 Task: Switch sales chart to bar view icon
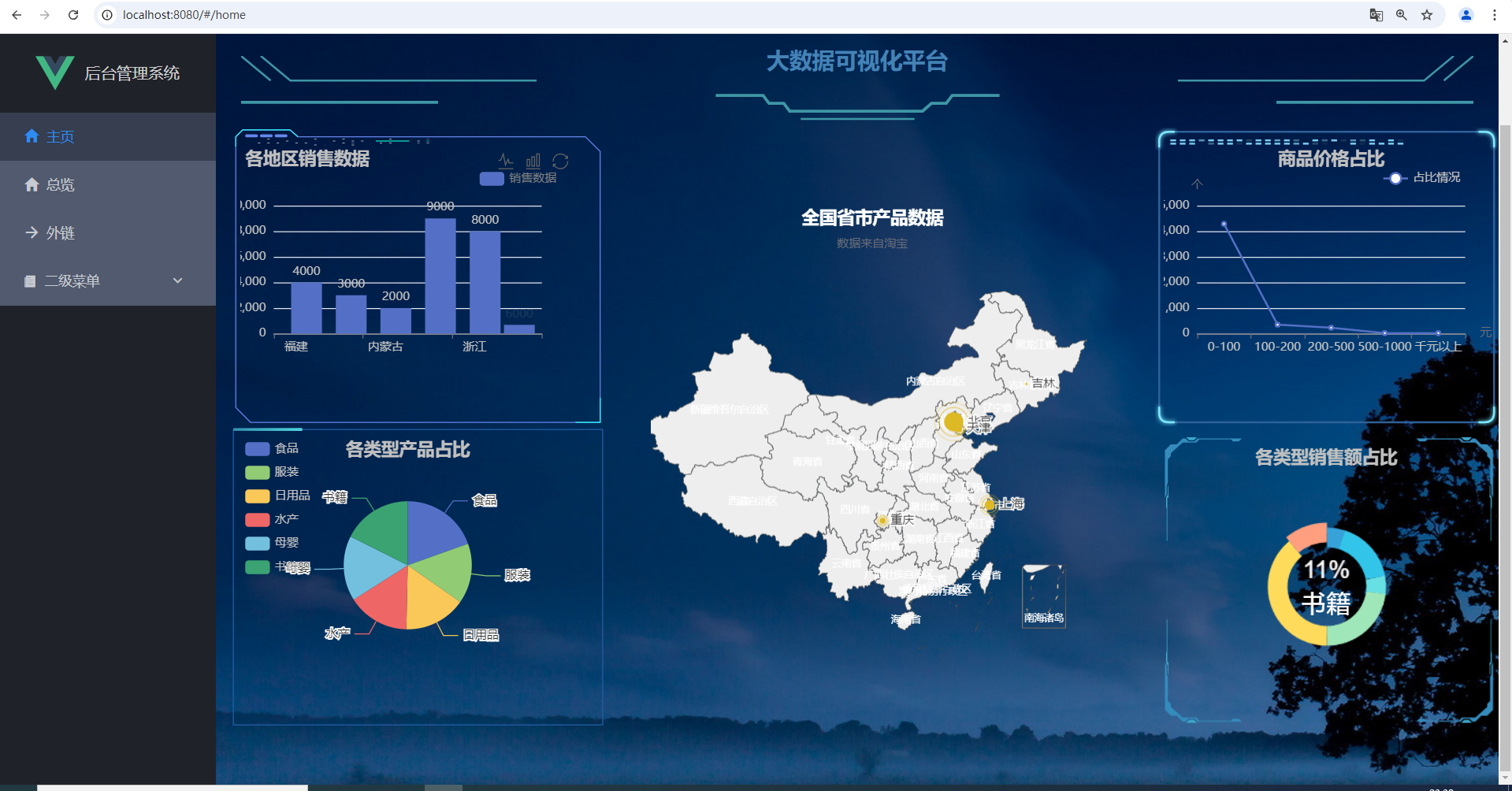tap(533, 161)
